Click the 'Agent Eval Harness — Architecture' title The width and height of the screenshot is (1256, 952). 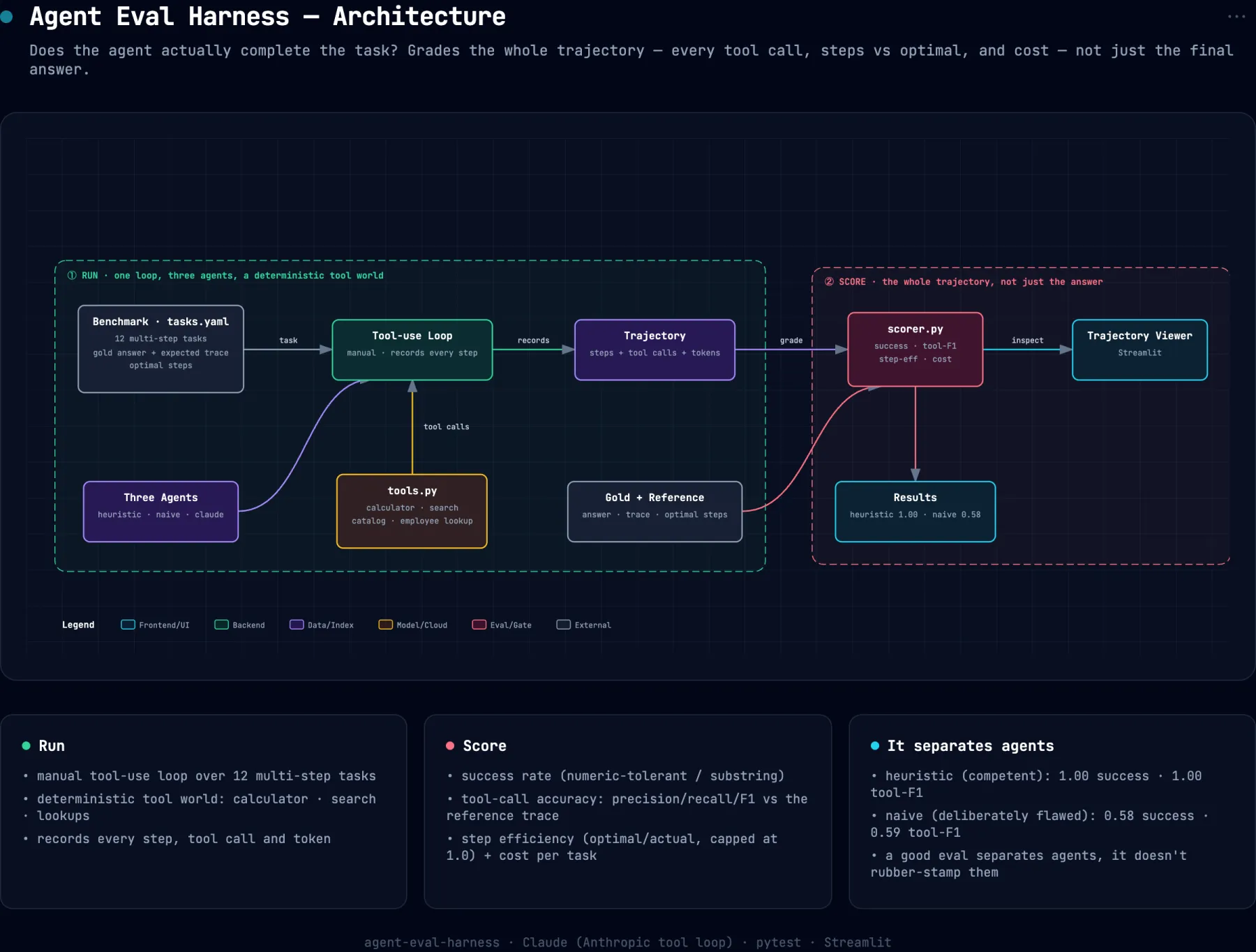pos(267,17)
